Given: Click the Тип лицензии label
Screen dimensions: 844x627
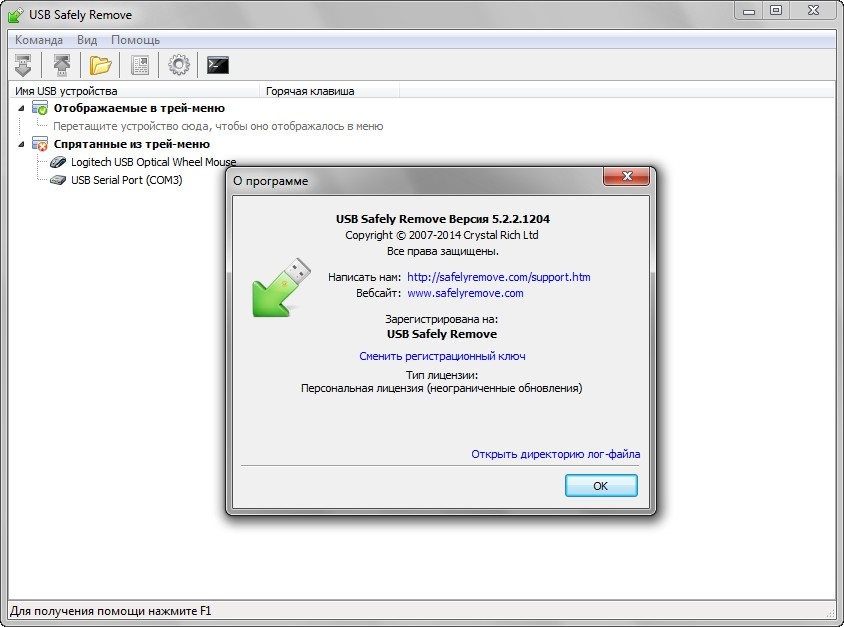Looking at the screenshot, I should click(x=442, y=375).
